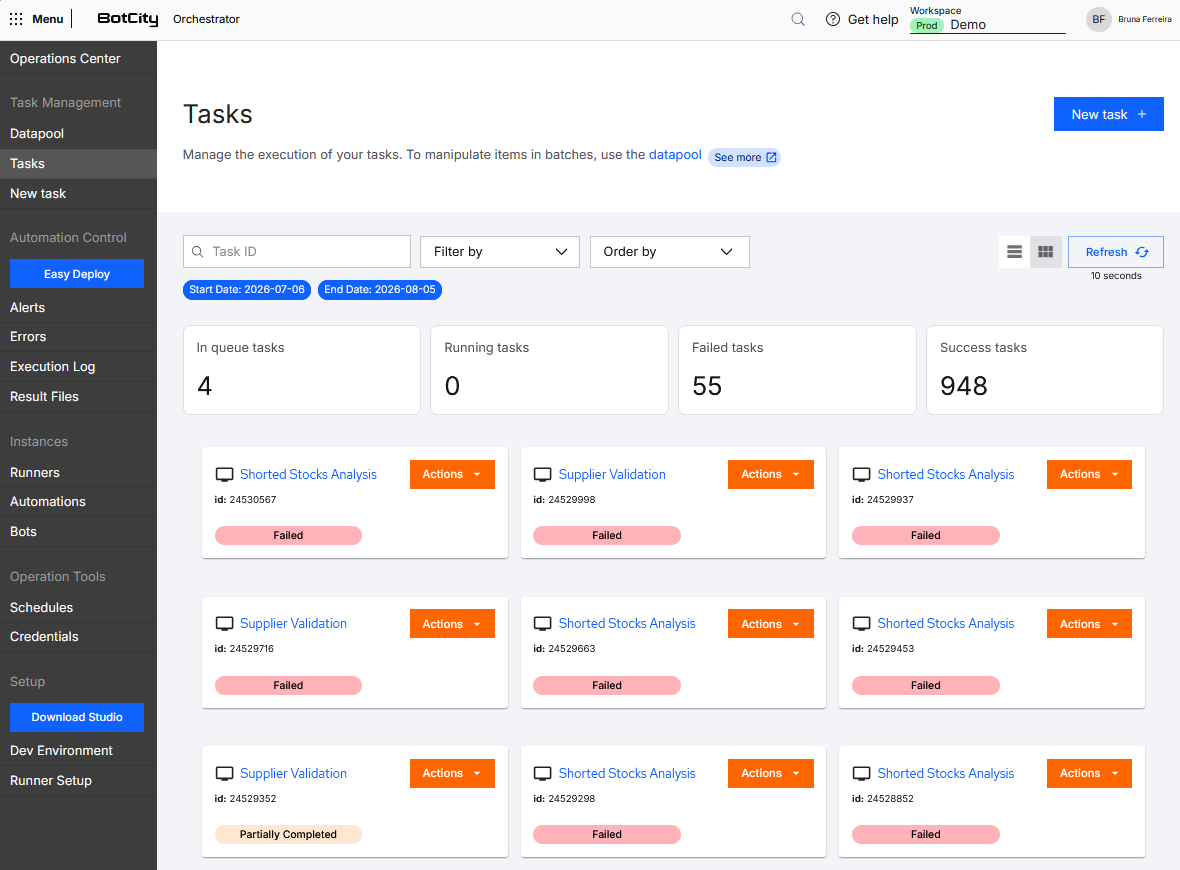Click the monitor icon on task 24528852

coord(861,774)
